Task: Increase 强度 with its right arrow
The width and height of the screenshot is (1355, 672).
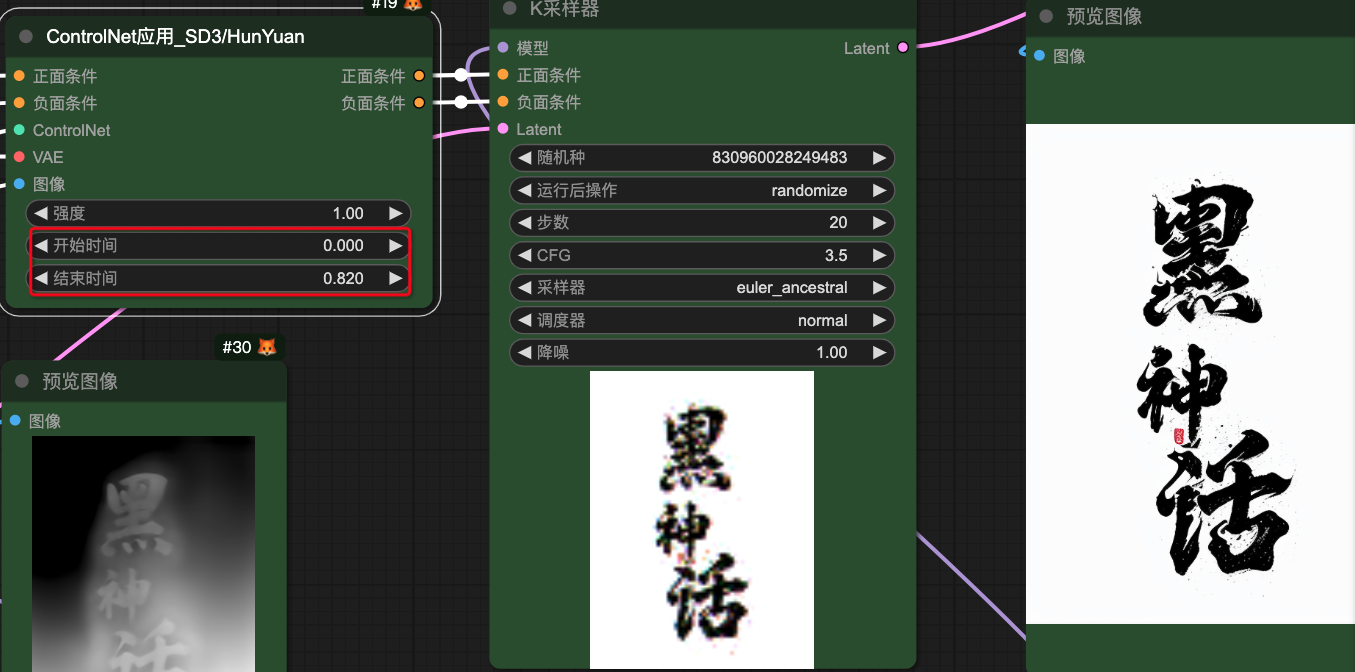Action: [x=396, y=213]
